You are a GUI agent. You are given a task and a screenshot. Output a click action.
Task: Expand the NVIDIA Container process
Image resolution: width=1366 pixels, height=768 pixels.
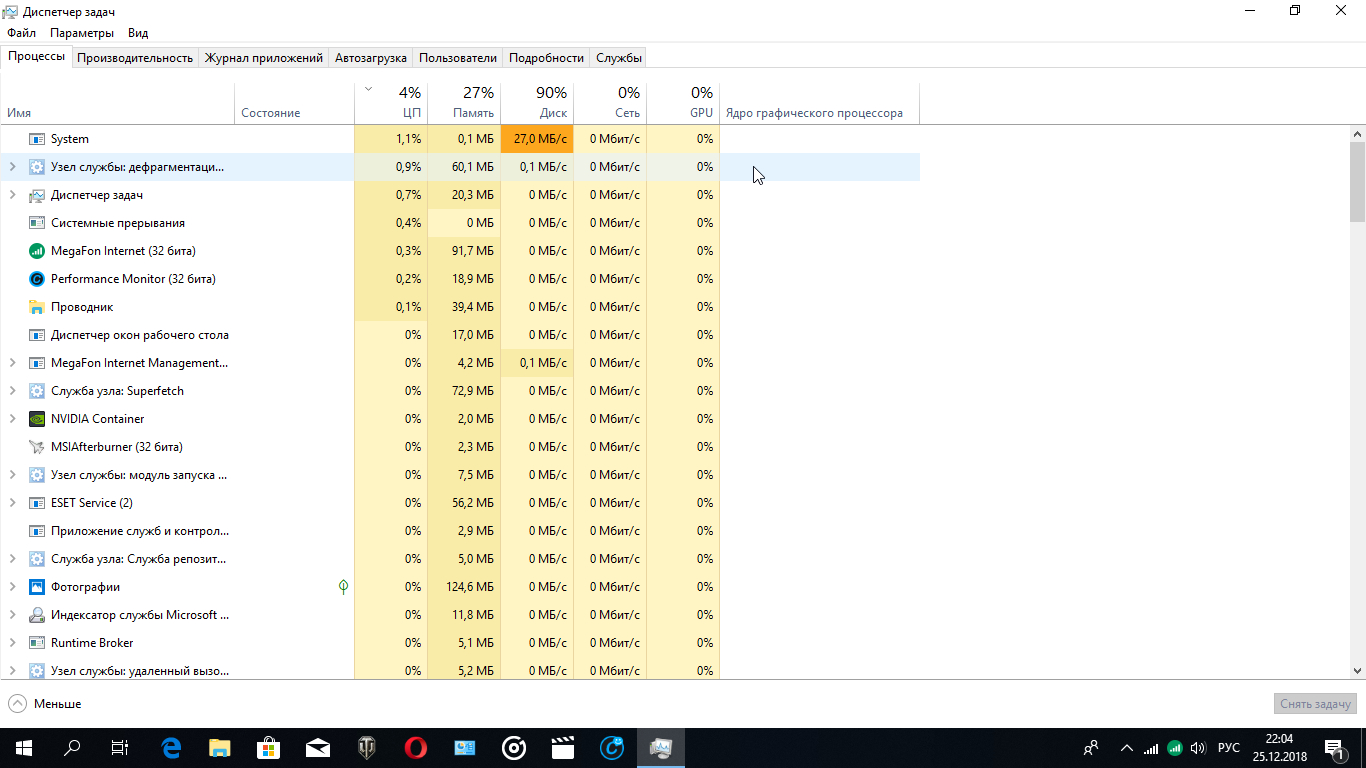(12, 419)
